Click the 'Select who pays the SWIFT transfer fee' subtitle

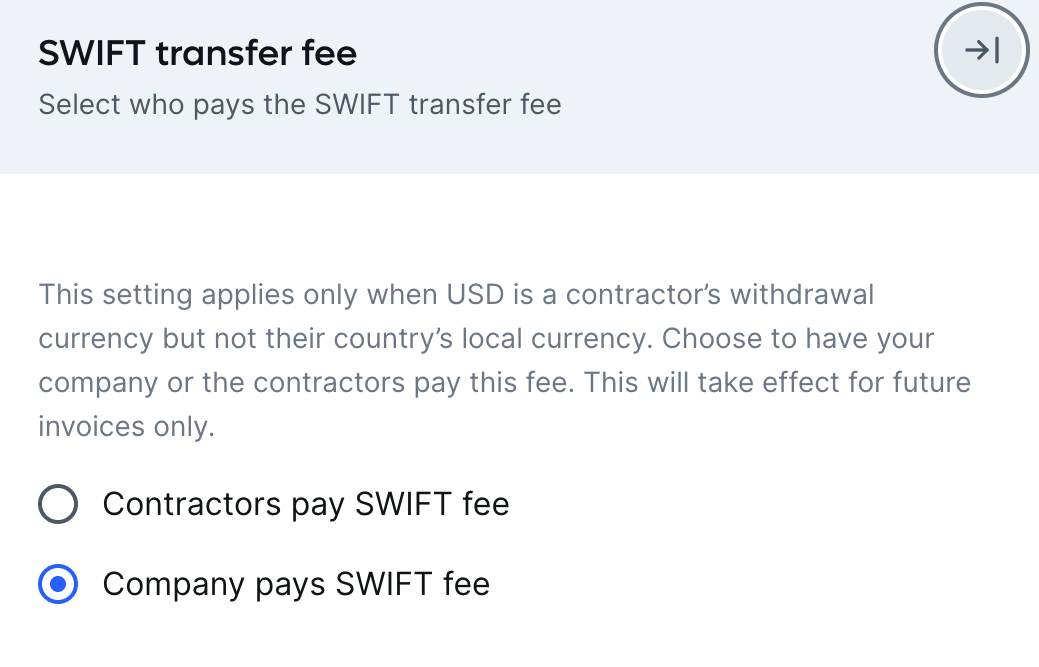coord(300,105)
